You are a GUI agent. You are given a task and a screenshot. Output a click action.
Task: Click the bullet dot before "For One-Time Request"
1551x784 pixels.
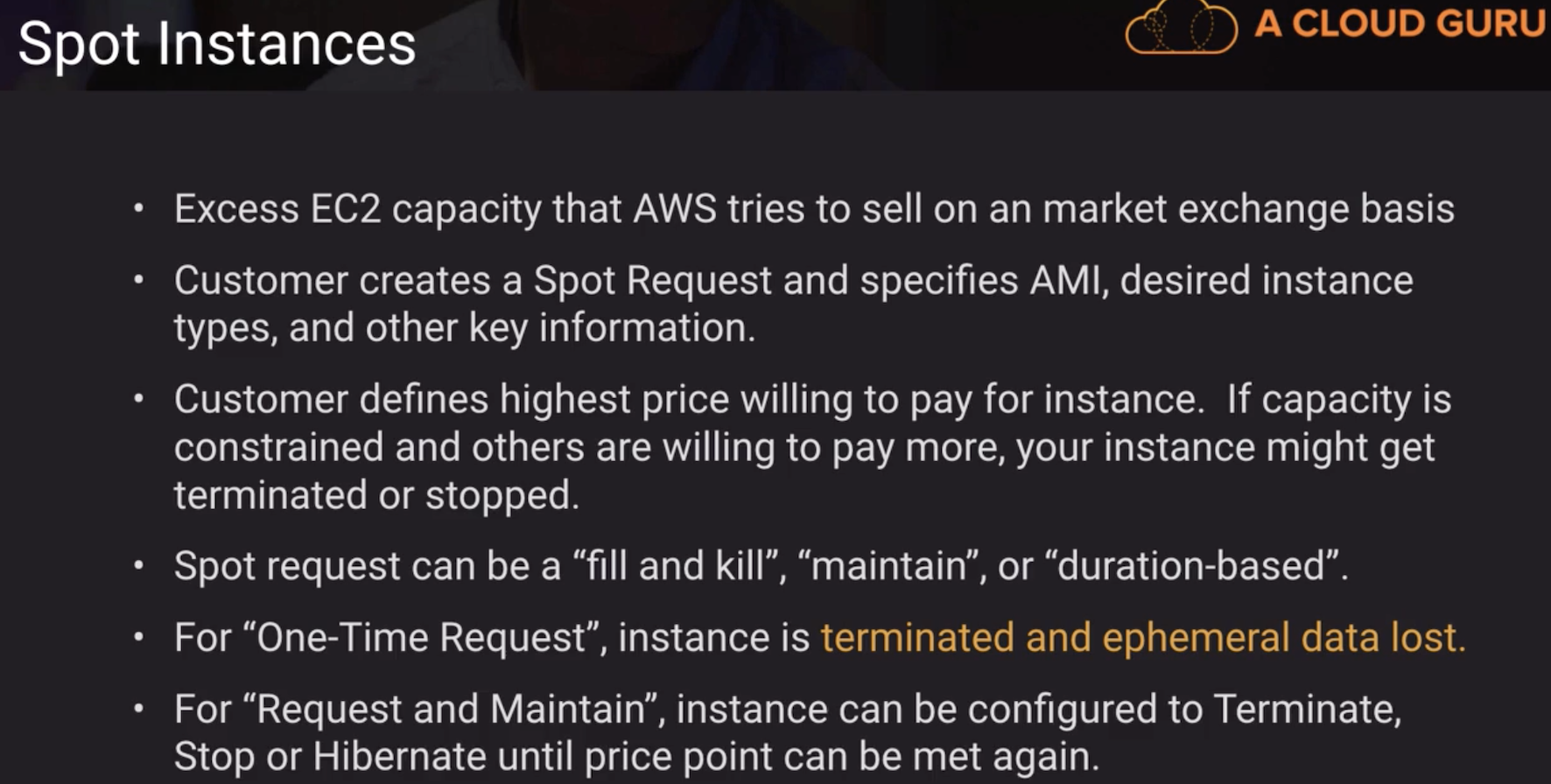138,638
